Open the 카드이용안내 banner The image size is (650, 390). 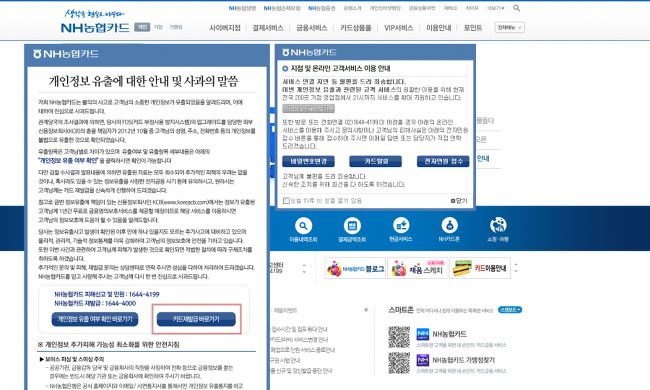pos(480,268)
